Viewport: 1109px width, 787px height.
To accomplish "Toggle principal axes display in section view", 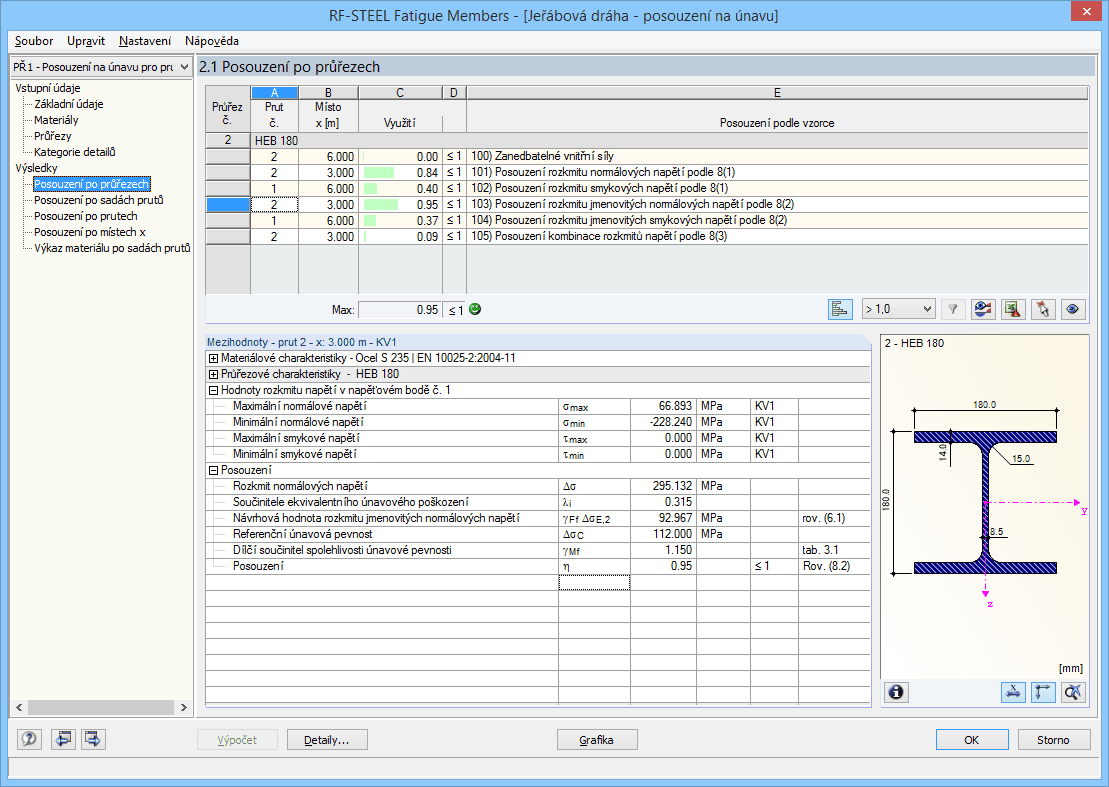I will pos(1043,691).
